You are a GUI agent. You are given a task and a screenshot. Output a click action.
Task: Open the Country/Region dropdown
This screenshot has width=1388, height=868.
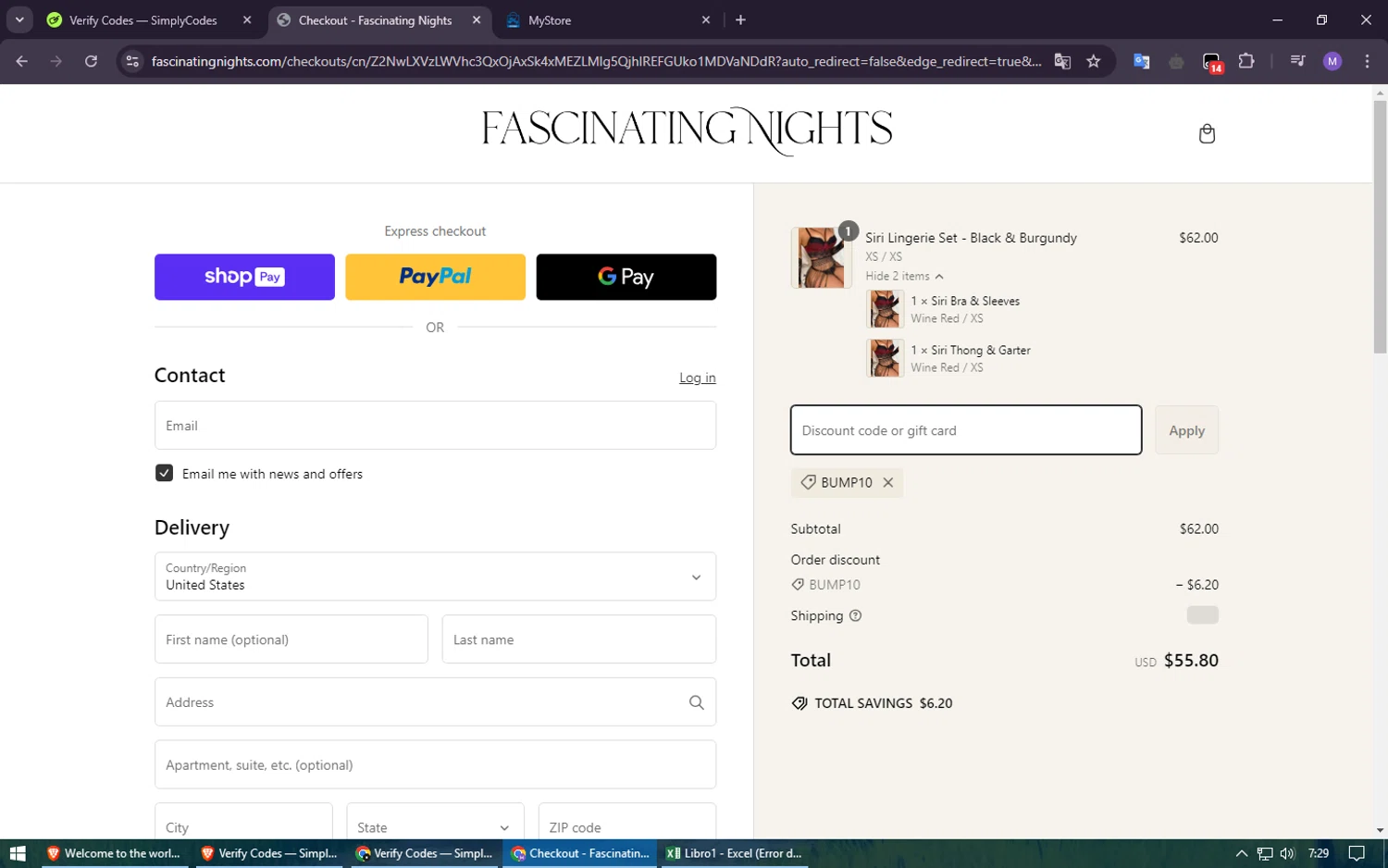435,577
